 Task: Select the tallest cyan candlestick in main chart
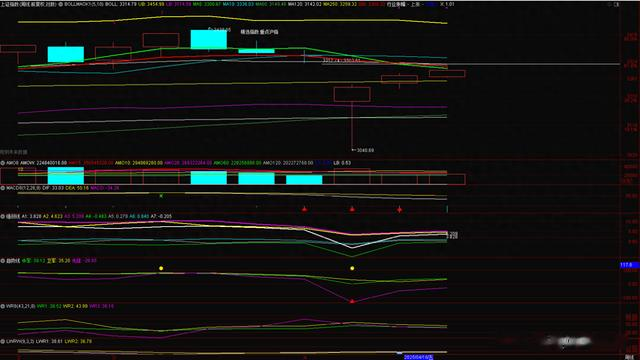coord(209,40)
